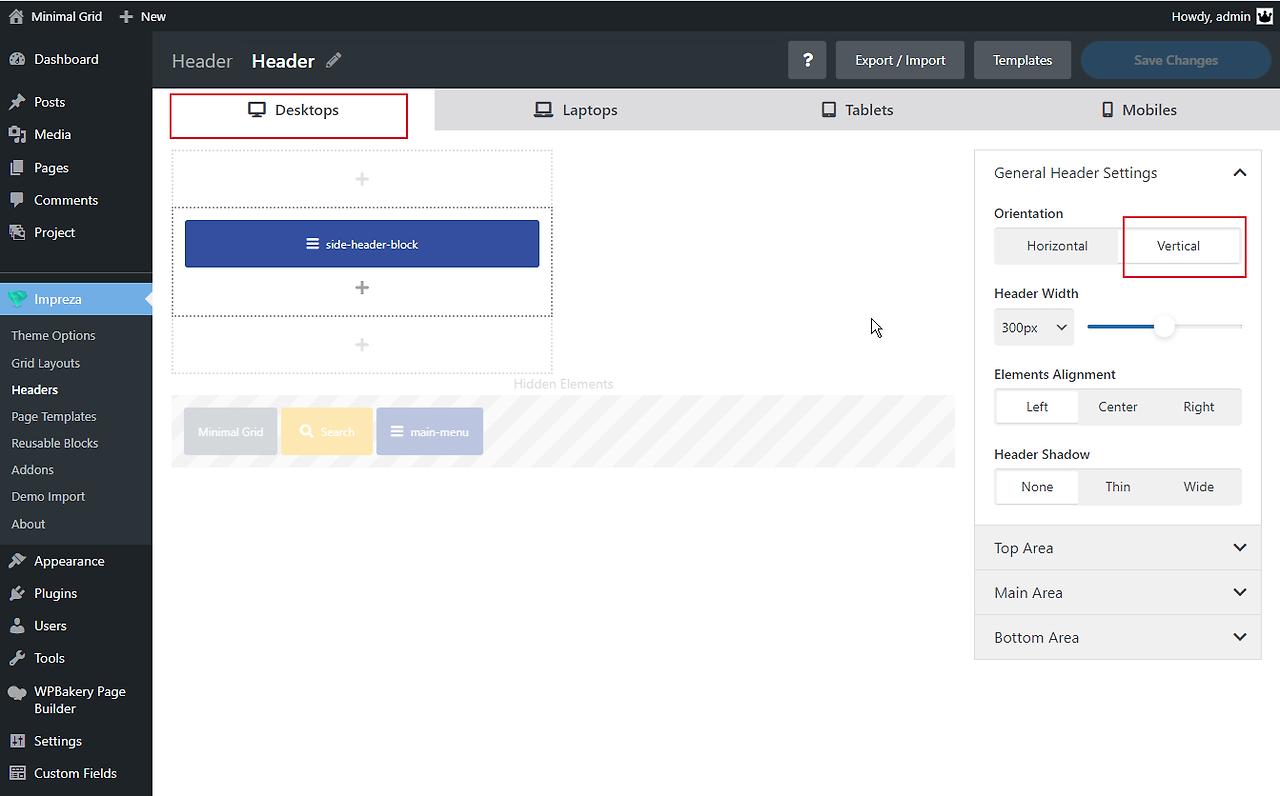The image size is (1280, 796).
Task: Align elements Left
Action: (x=1037, y=407)
